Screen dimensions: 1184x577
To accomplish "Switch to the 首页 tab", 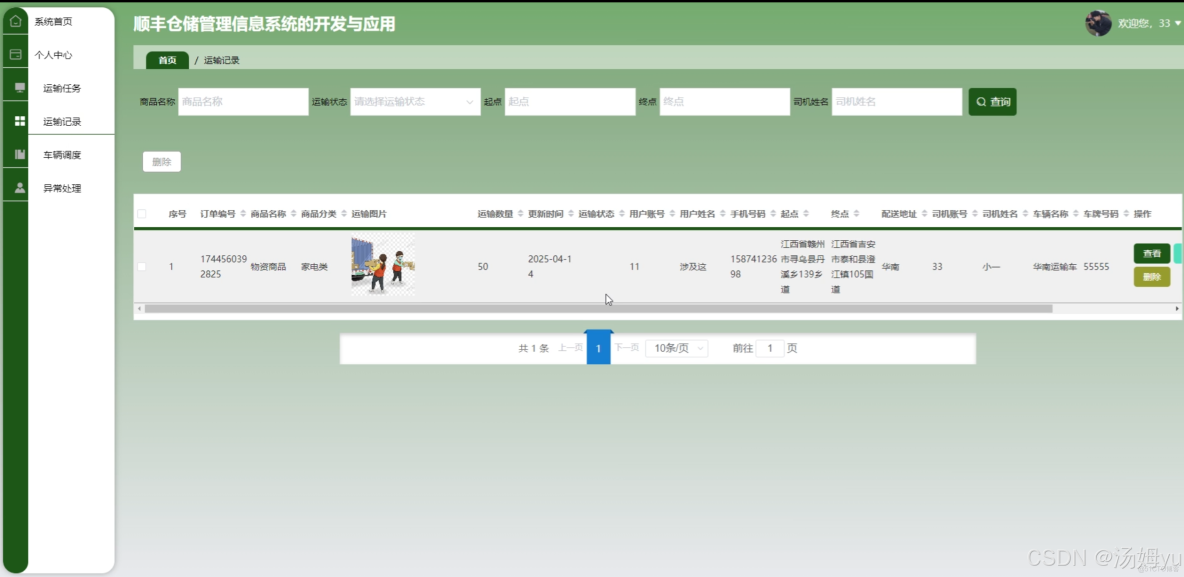I will (x=166, y=59).
